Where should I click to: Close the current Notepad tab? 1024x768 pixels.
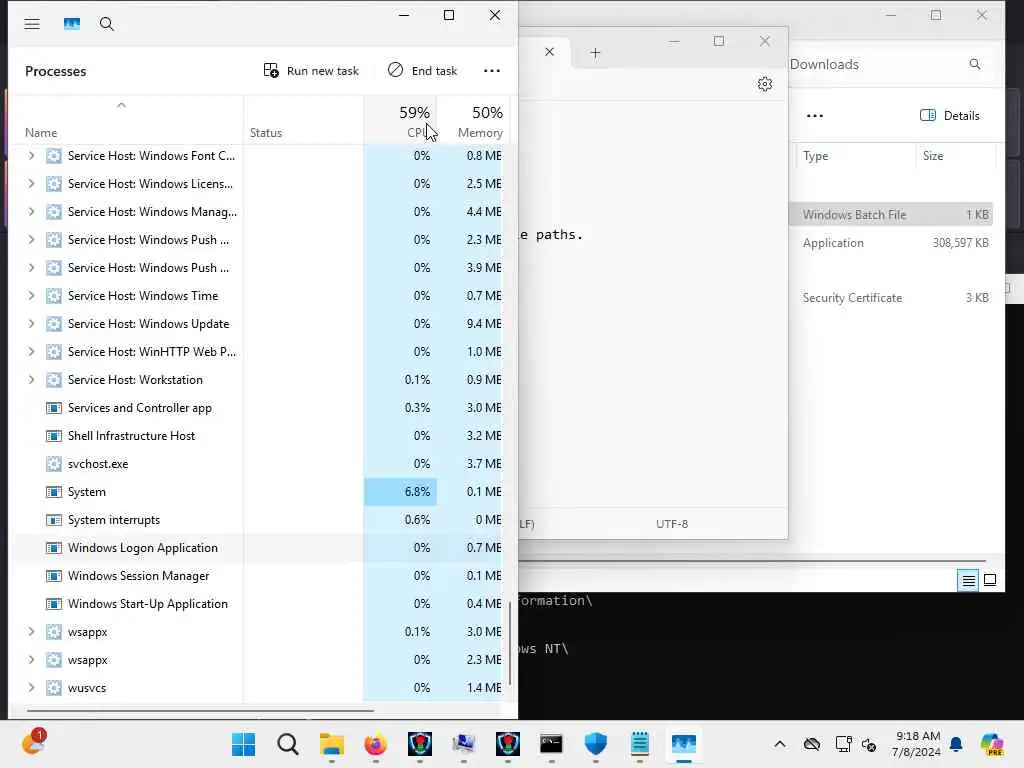point(549,52)
